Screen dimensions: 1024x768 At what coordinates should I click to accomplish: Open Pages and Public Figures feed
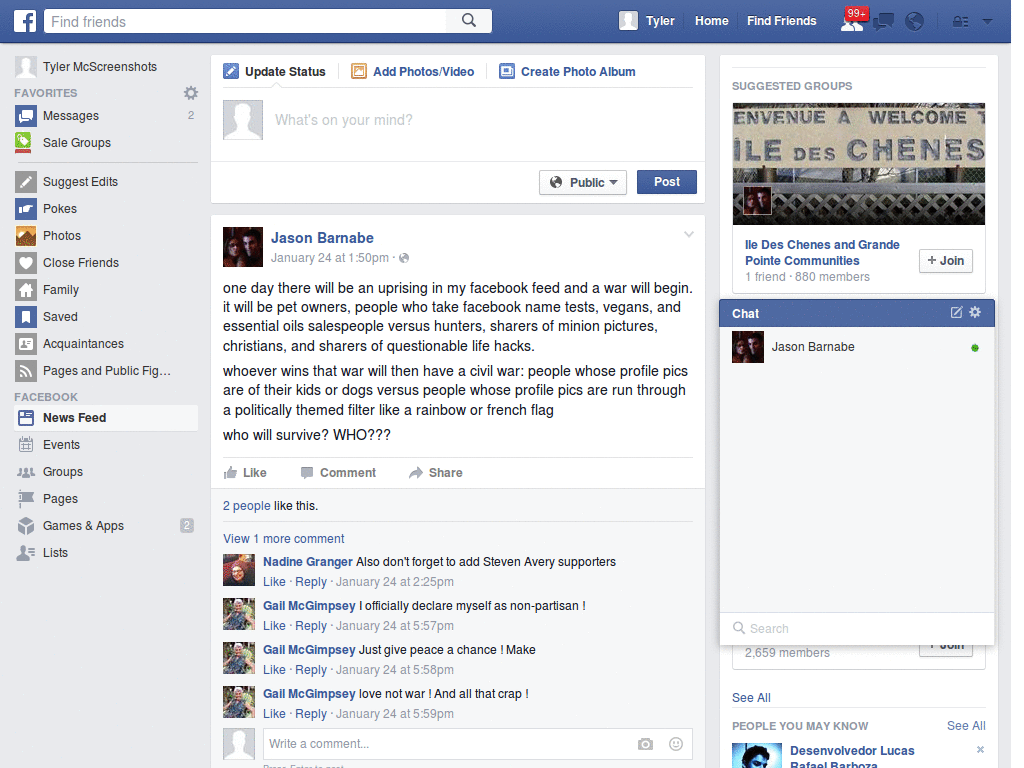[106, 370]
